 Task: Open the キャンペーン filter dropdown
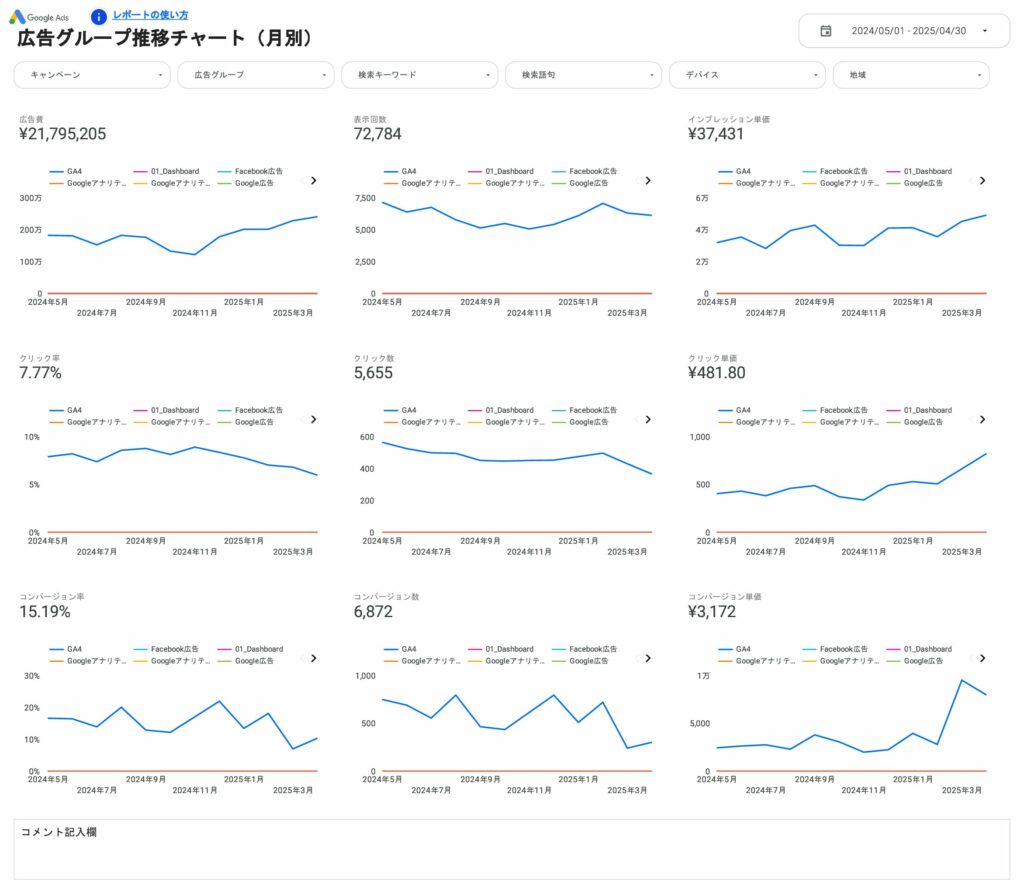click(92, 75)
